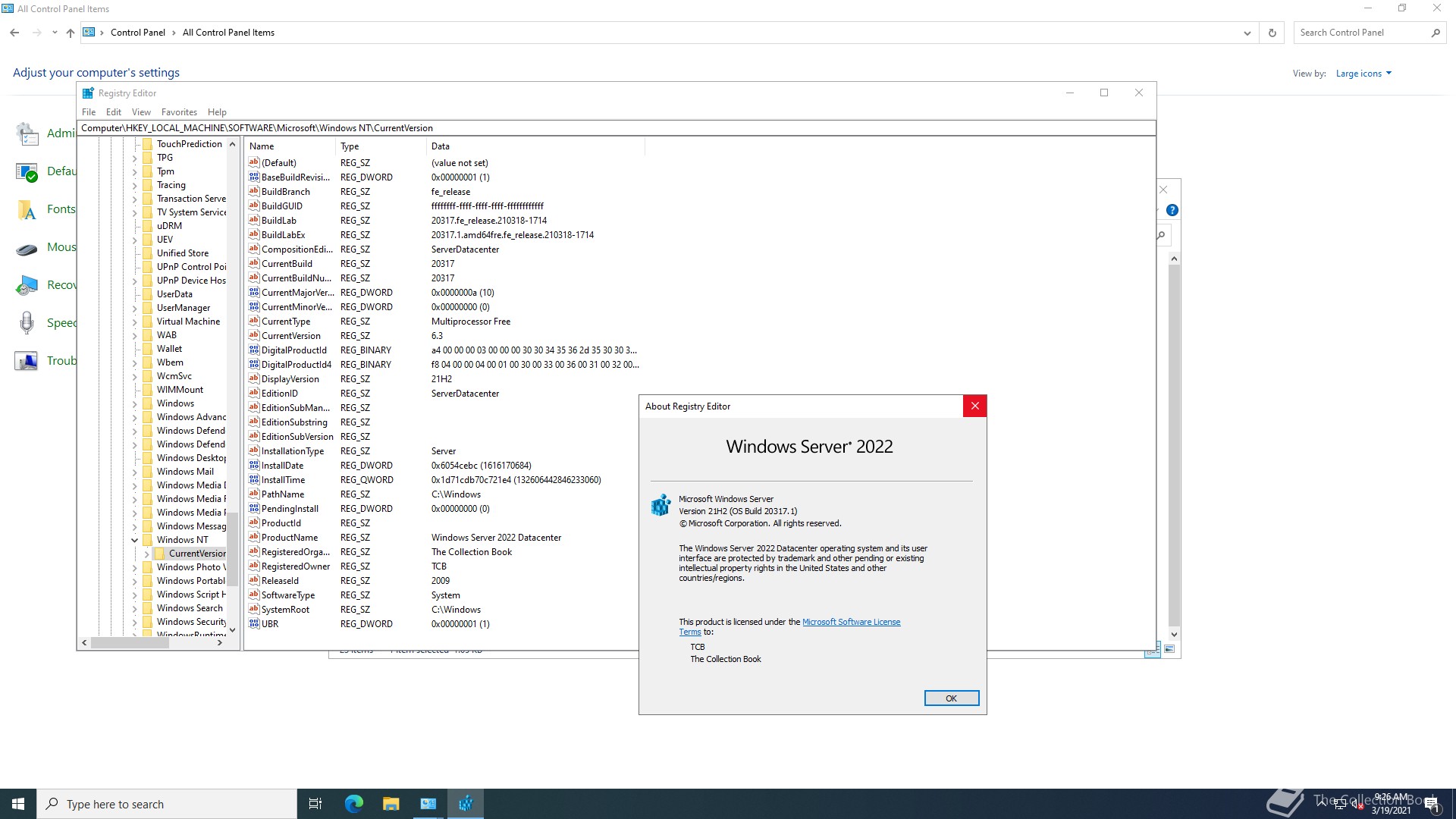Screen dimensions: 1456x819
Task: Select the InstallationType value row
Action: tap(444, 451)
